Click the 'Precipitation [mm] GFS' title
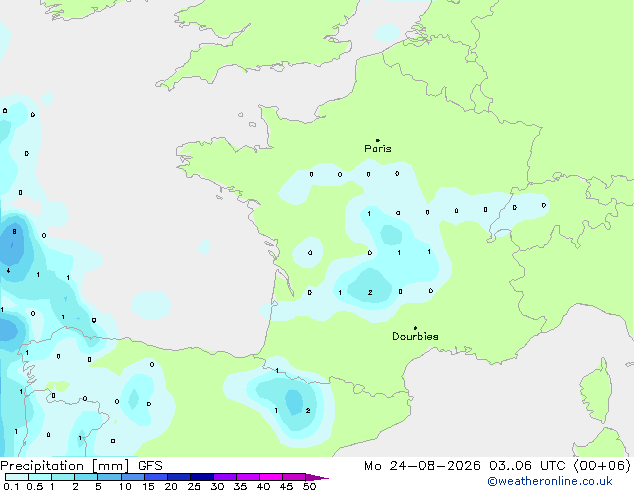The height and width of the screenshot is (490, 634). (x=81, y=466)
